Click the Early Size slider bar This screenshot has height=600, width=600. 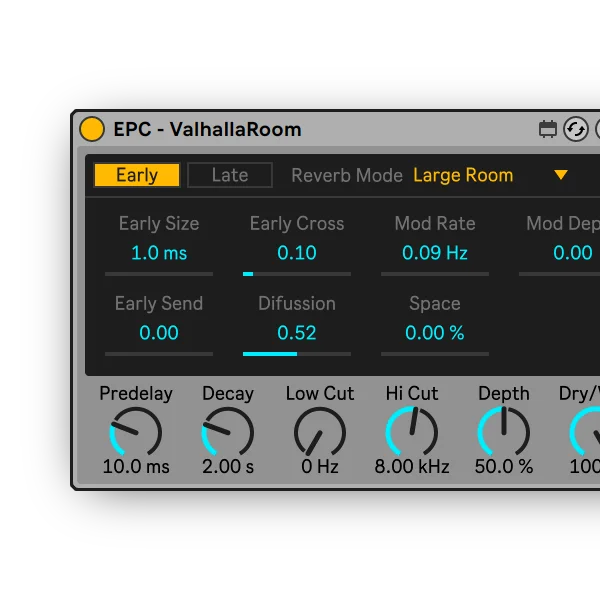click(x=159, y=274)
